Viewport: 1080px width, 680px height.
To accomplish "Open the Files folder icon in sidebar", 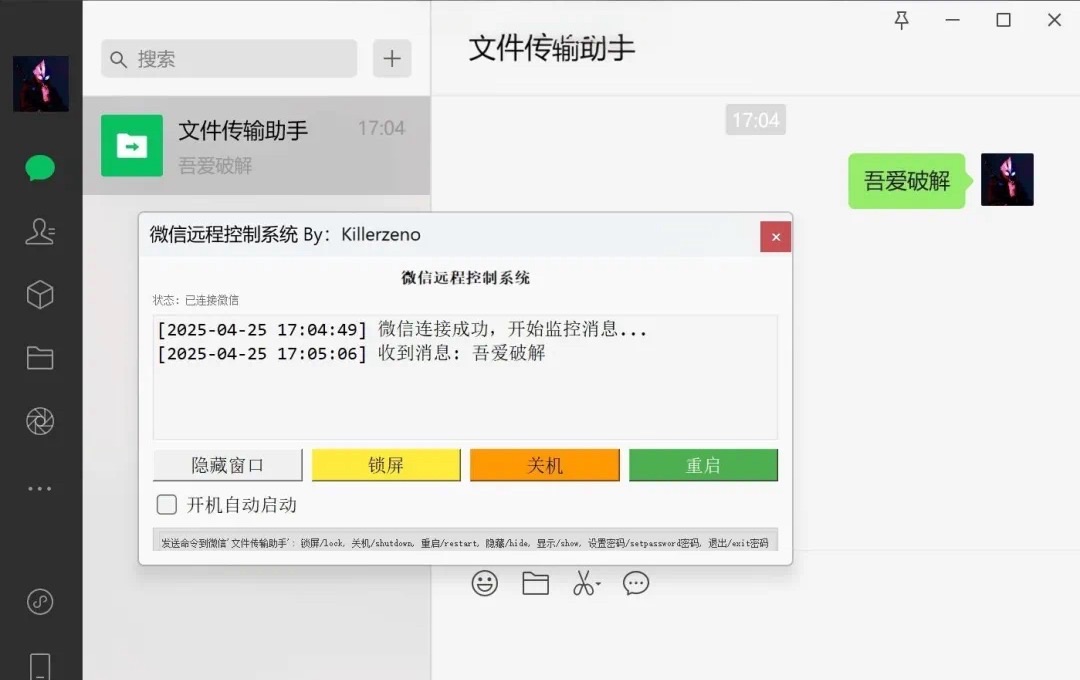I will coord(40,358).
